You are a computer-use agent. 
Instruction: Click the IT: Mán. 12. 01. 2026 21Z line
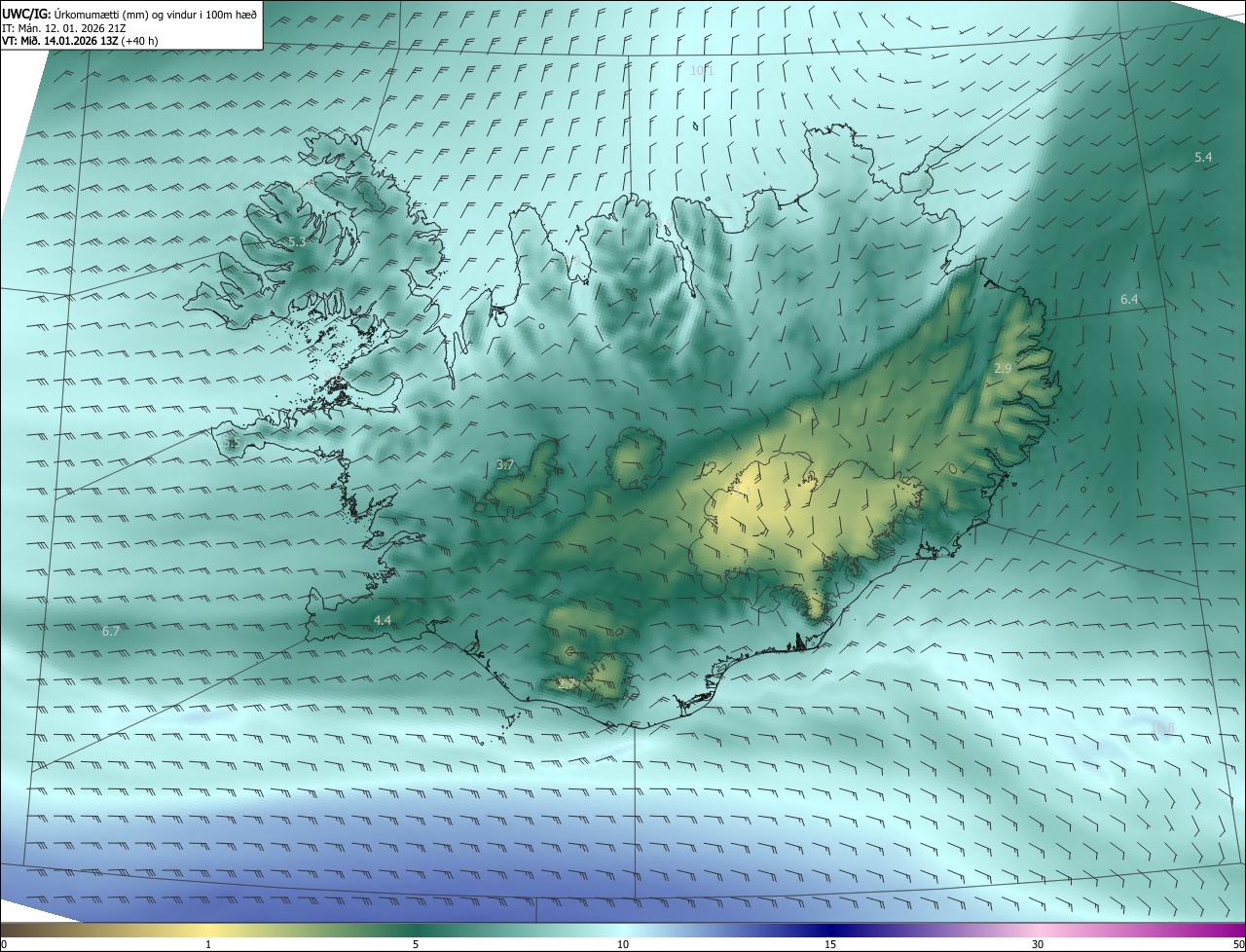click(x=64, y=28)
